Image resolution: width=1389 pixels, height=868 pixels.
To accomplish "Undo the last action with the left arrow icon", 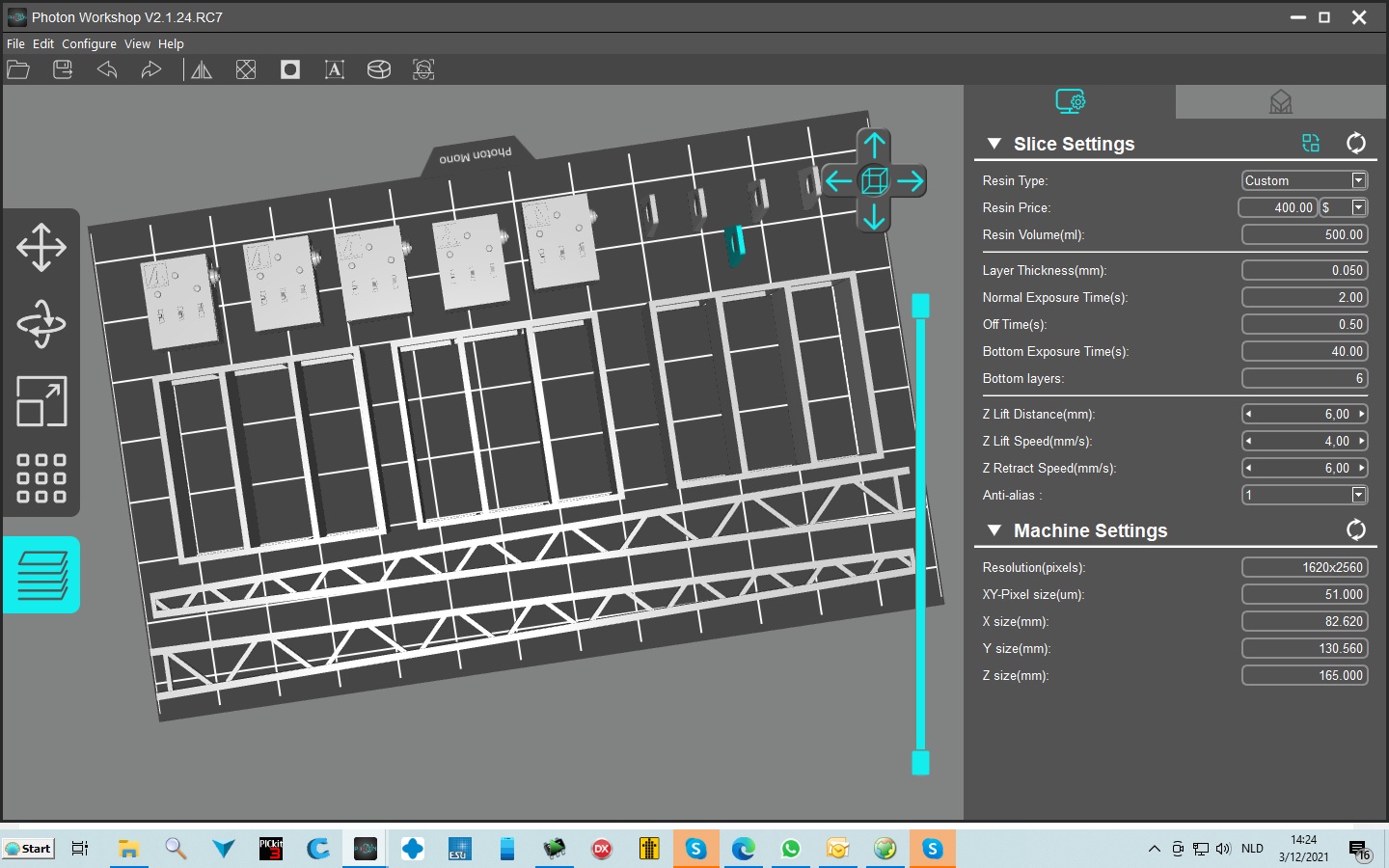I will pos(107,69).
